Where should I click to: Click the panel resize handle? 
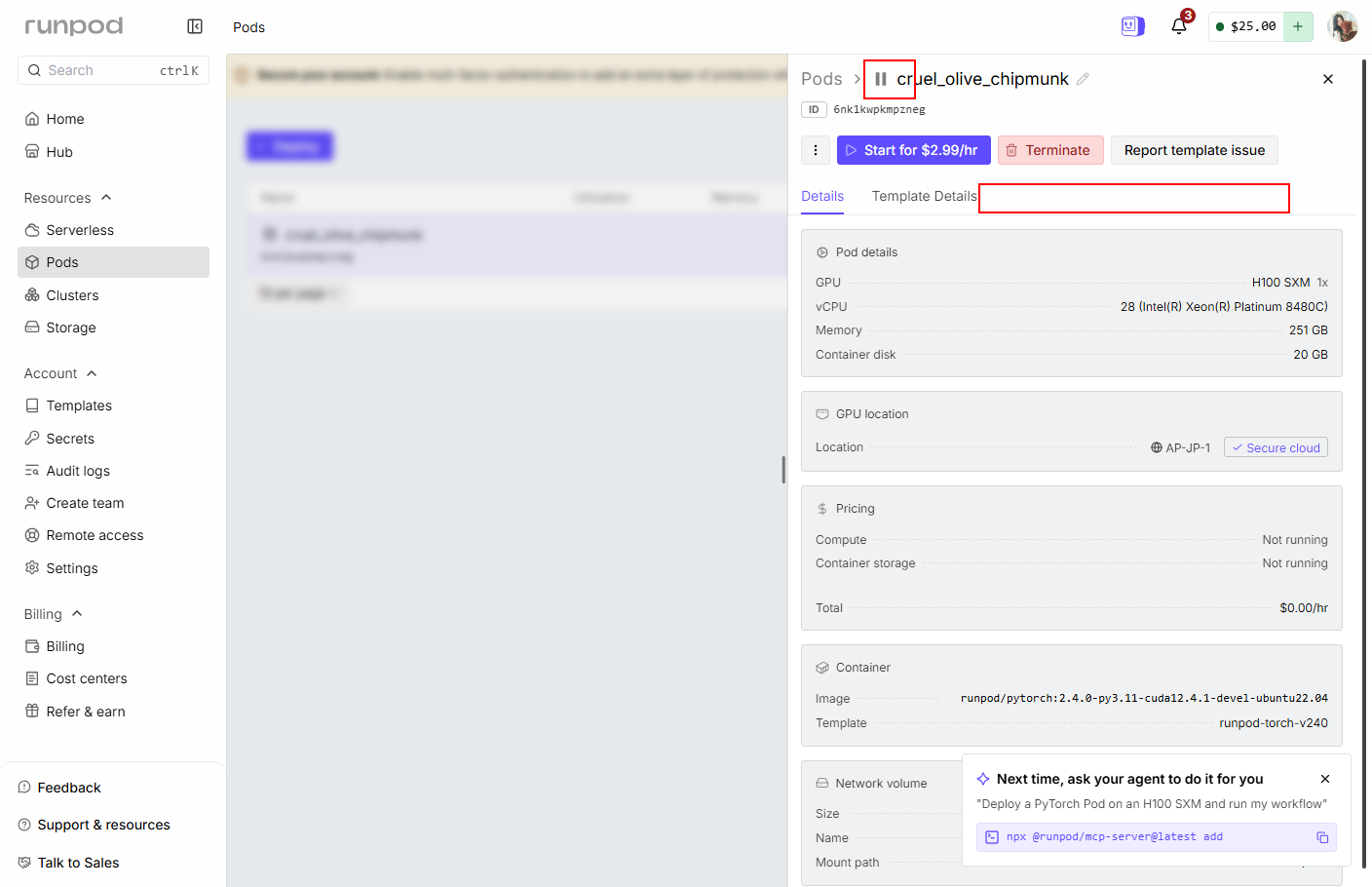(x=783, y=470)
